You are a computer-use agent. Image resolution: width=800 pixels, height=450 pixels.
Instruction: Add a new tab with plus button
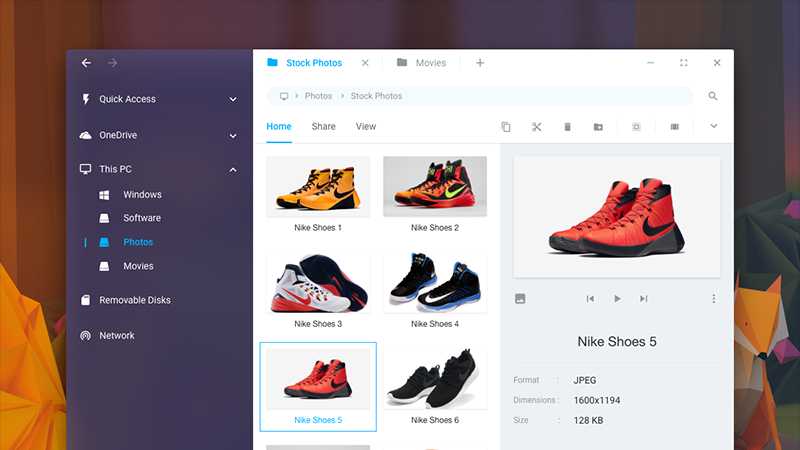click(x=480, y=63)
